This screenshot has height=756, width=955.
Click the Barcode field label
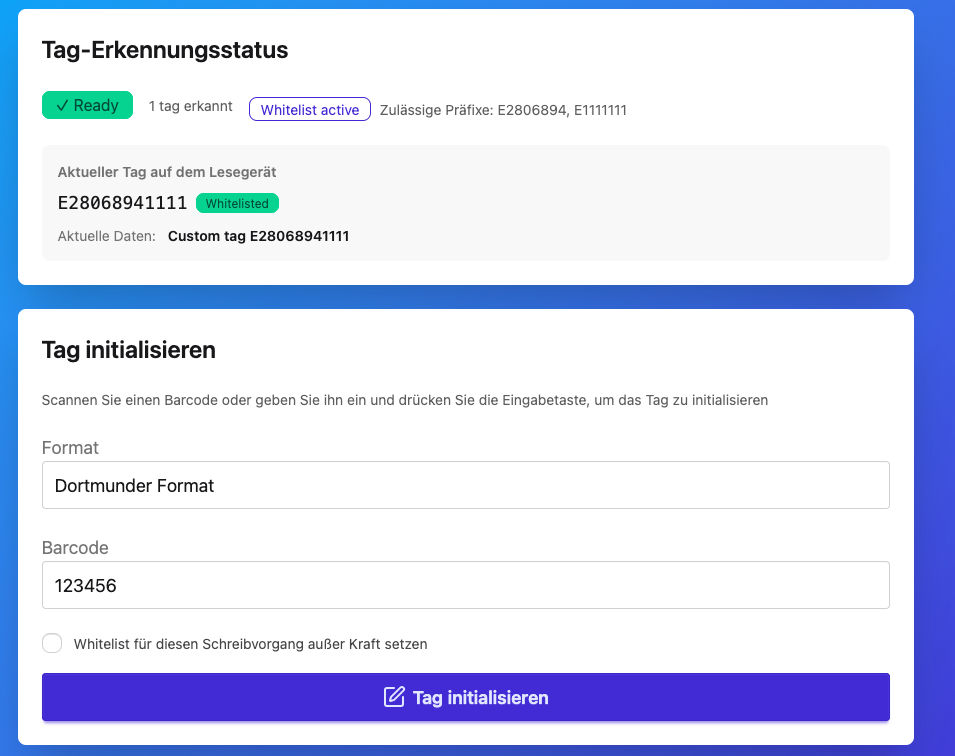pos(75,548)
